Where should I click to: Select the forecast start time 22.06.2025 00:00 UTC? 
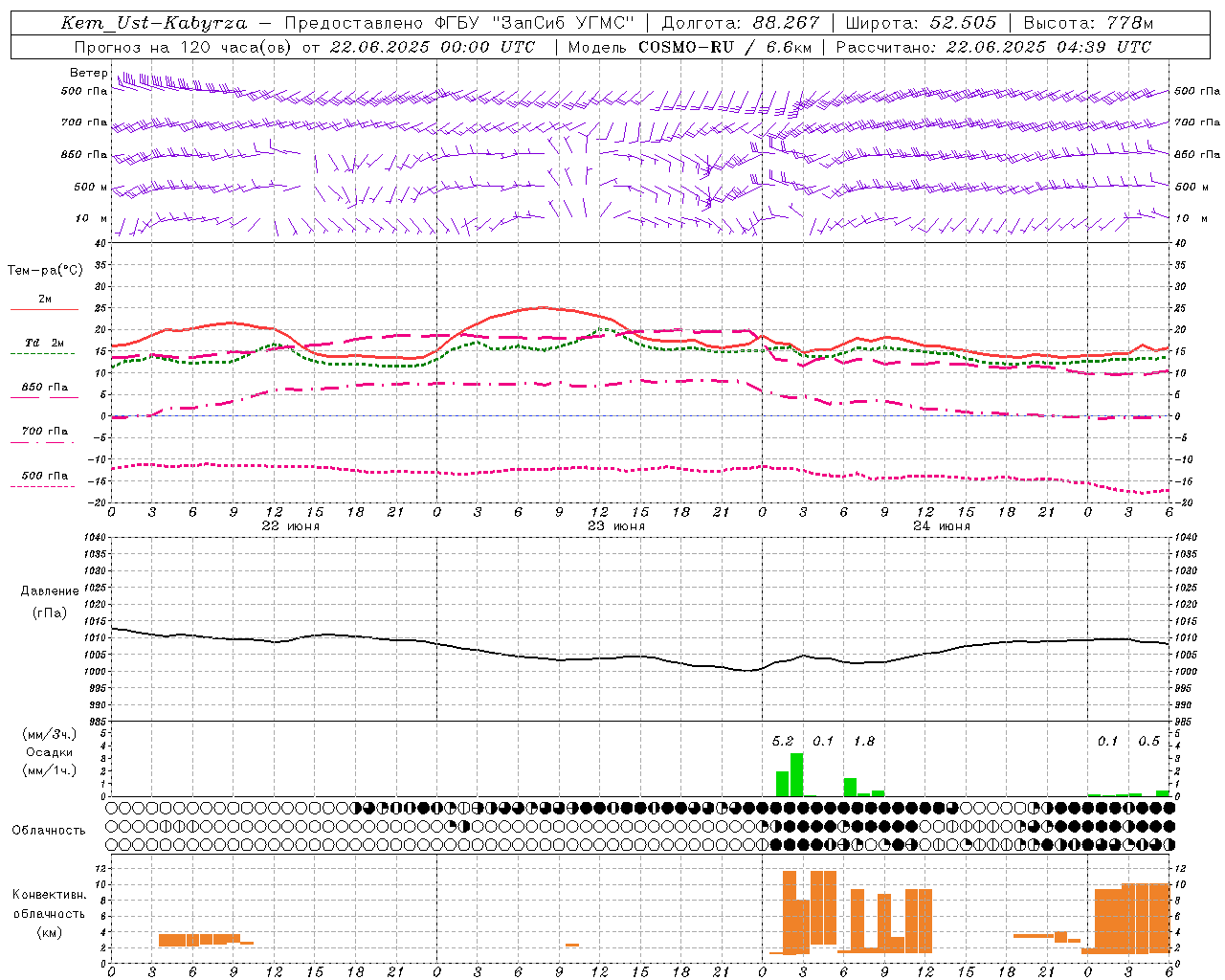[433, 47]
